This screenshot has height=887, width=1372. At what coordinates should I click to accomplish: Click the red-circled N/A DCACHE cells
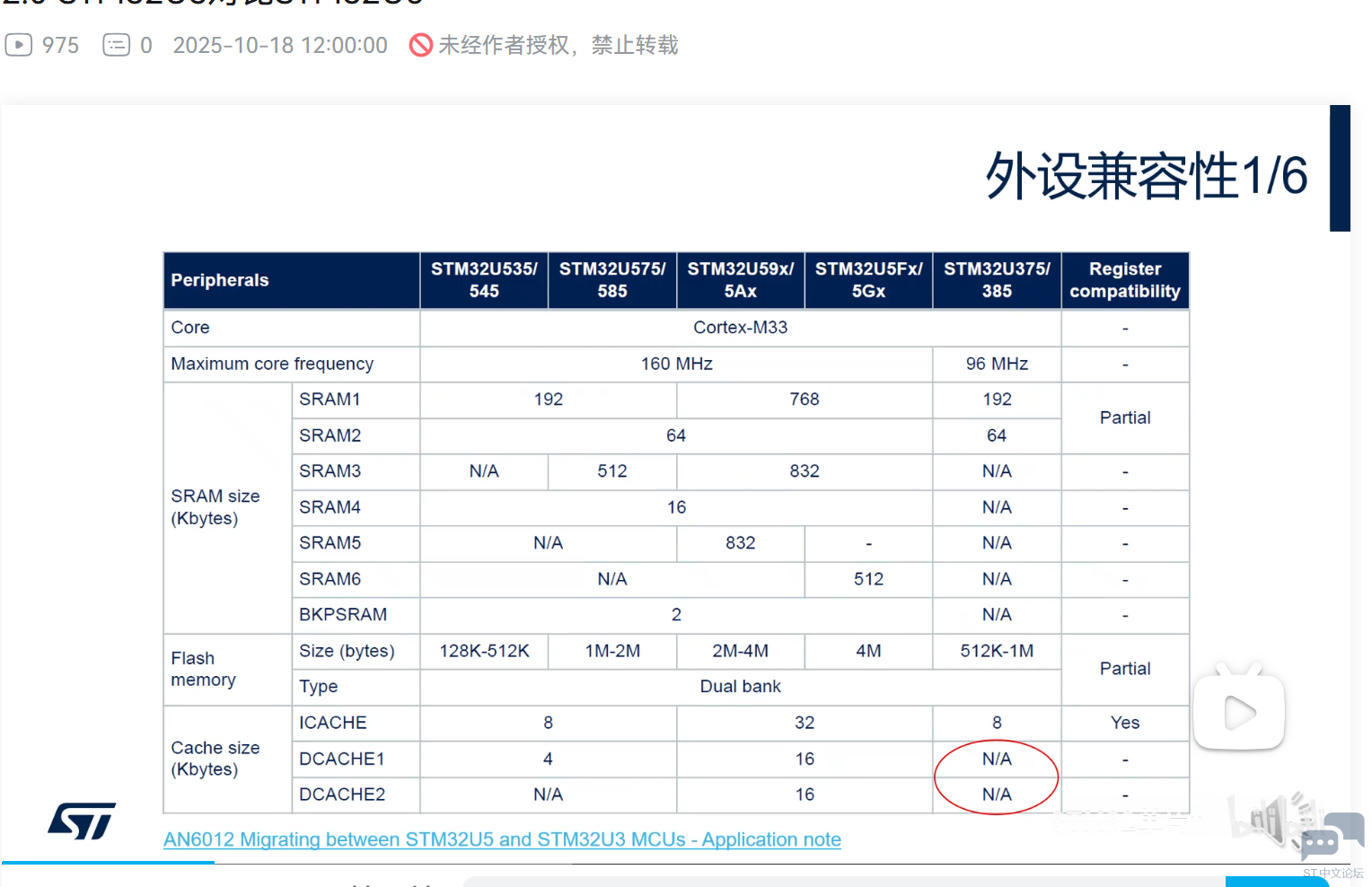coord(997,777)
